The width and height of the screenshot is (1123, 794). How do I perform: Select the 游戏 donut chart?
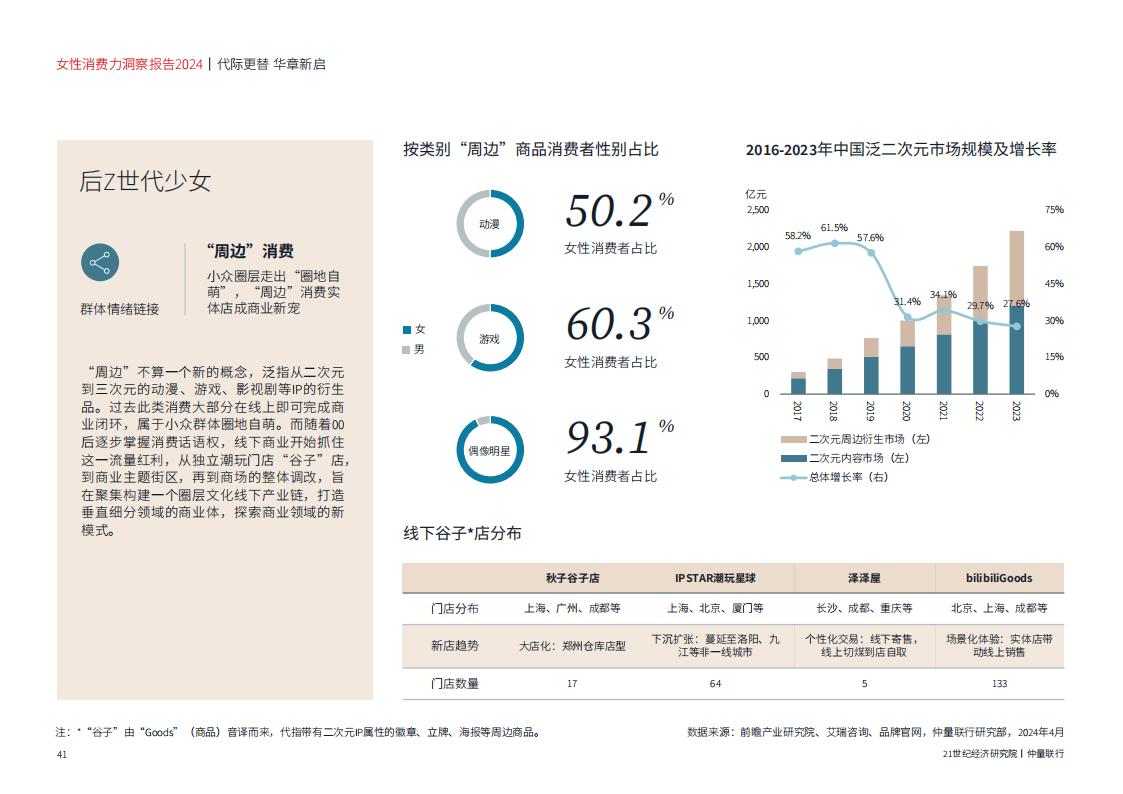pos(490,338)
